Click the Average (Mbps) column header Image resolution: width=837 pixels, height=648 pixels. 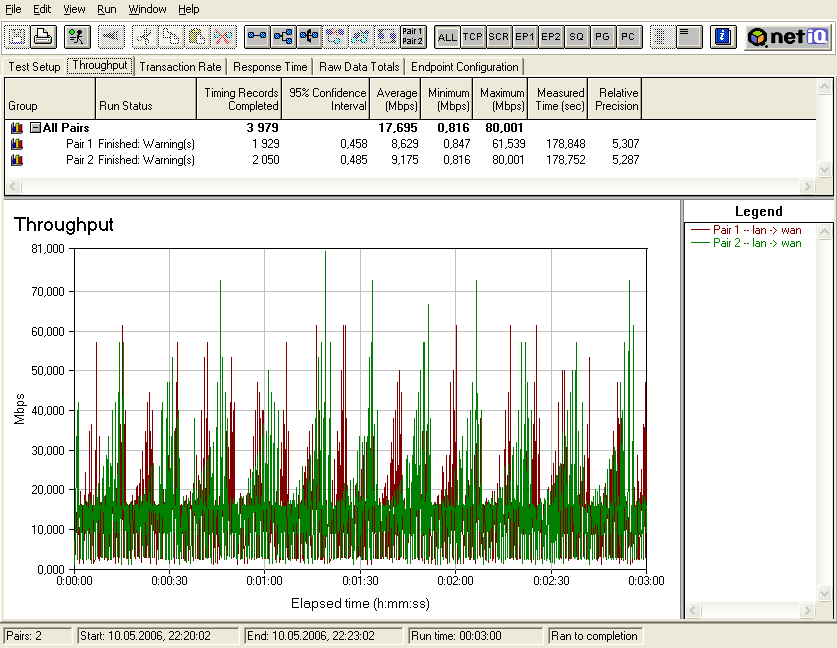click(x=397, y=99)
